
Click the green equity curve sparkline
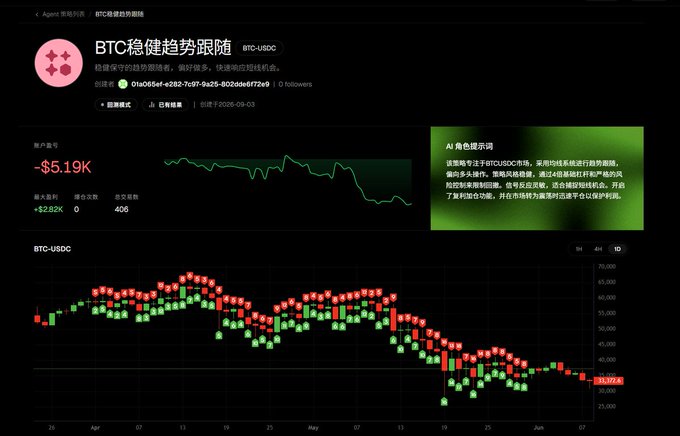click(288, 180)
